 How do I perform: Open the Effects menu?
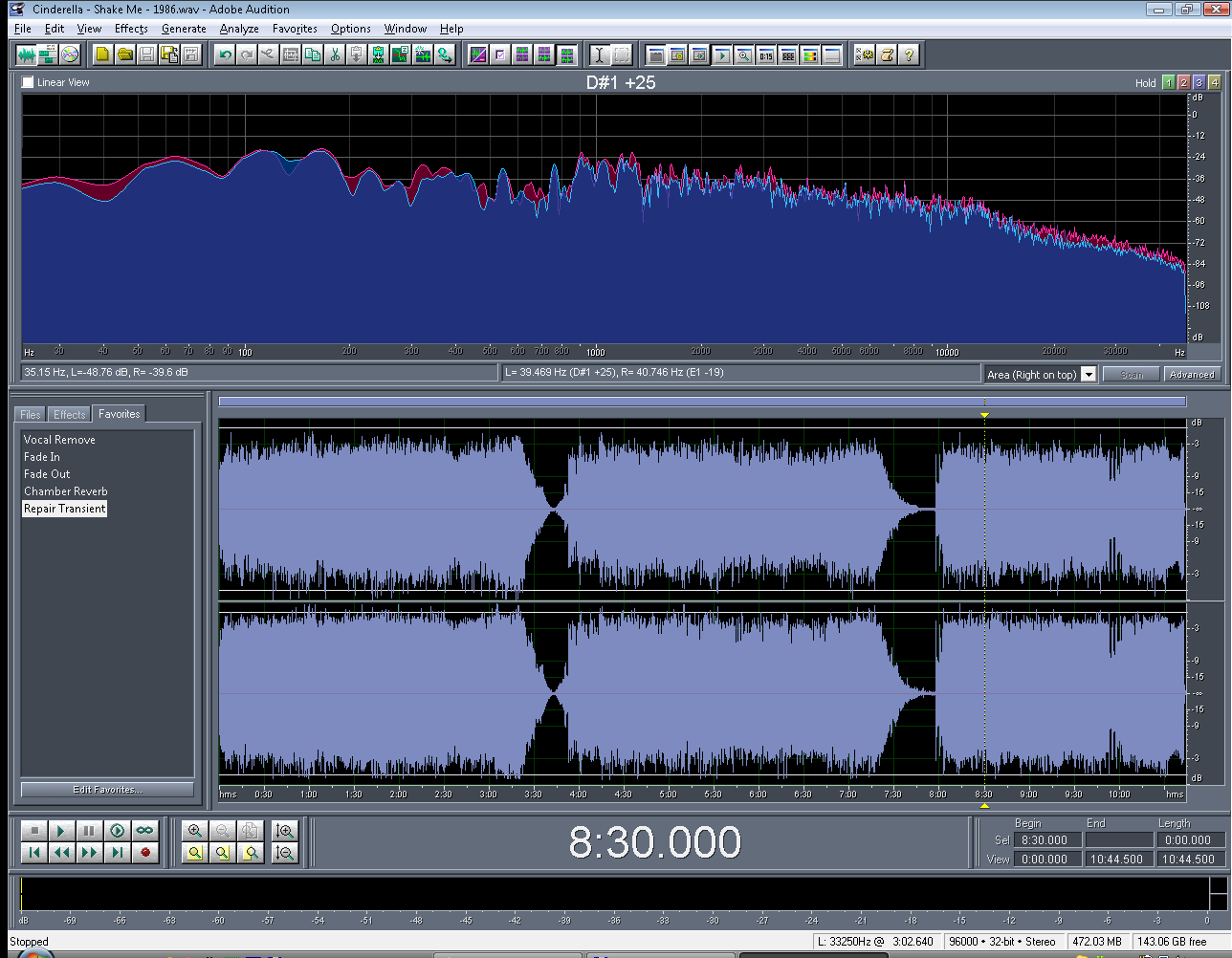click(x=131, y=29)
